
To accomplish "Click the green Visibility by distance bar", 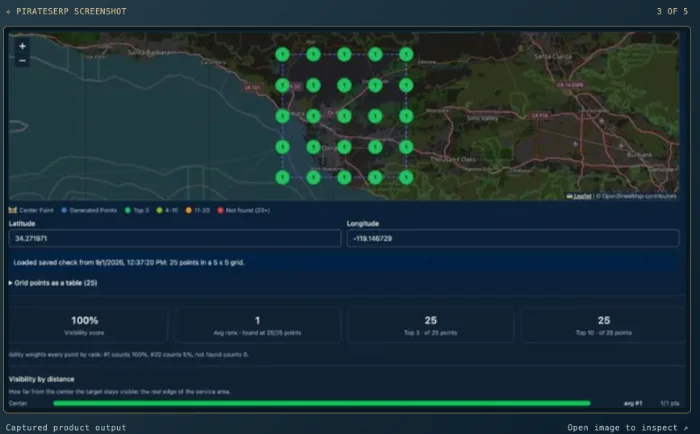I will (x=322, y=403).
